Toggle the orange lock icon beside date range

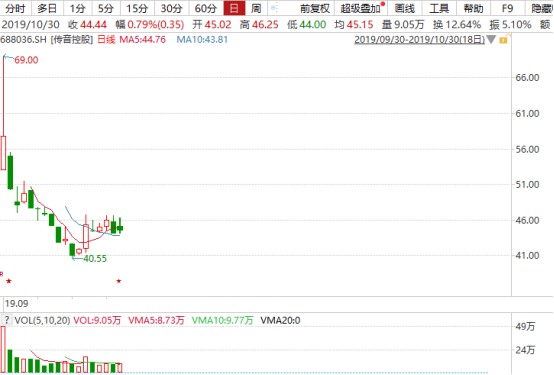pos(504,39)
